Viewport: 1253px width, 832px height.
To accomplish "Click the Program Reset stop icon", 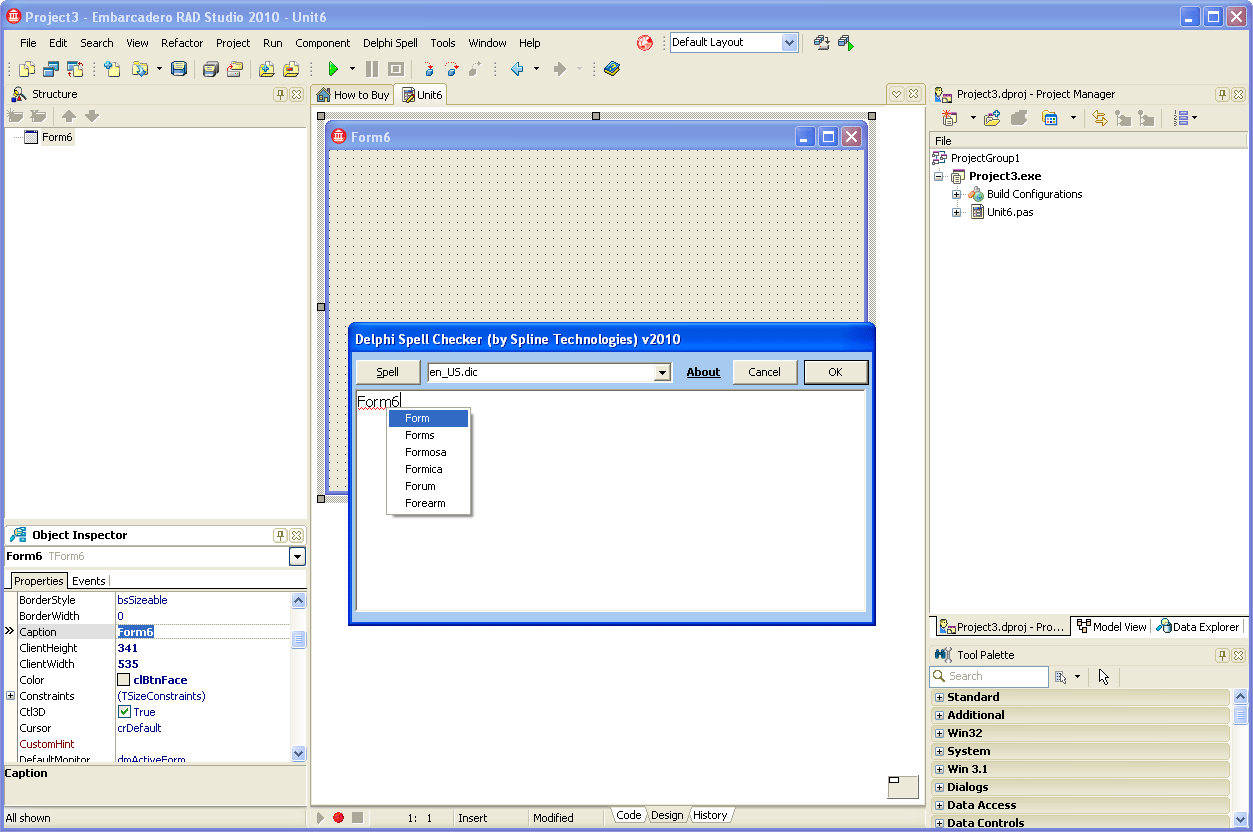I will pos(396,69).
